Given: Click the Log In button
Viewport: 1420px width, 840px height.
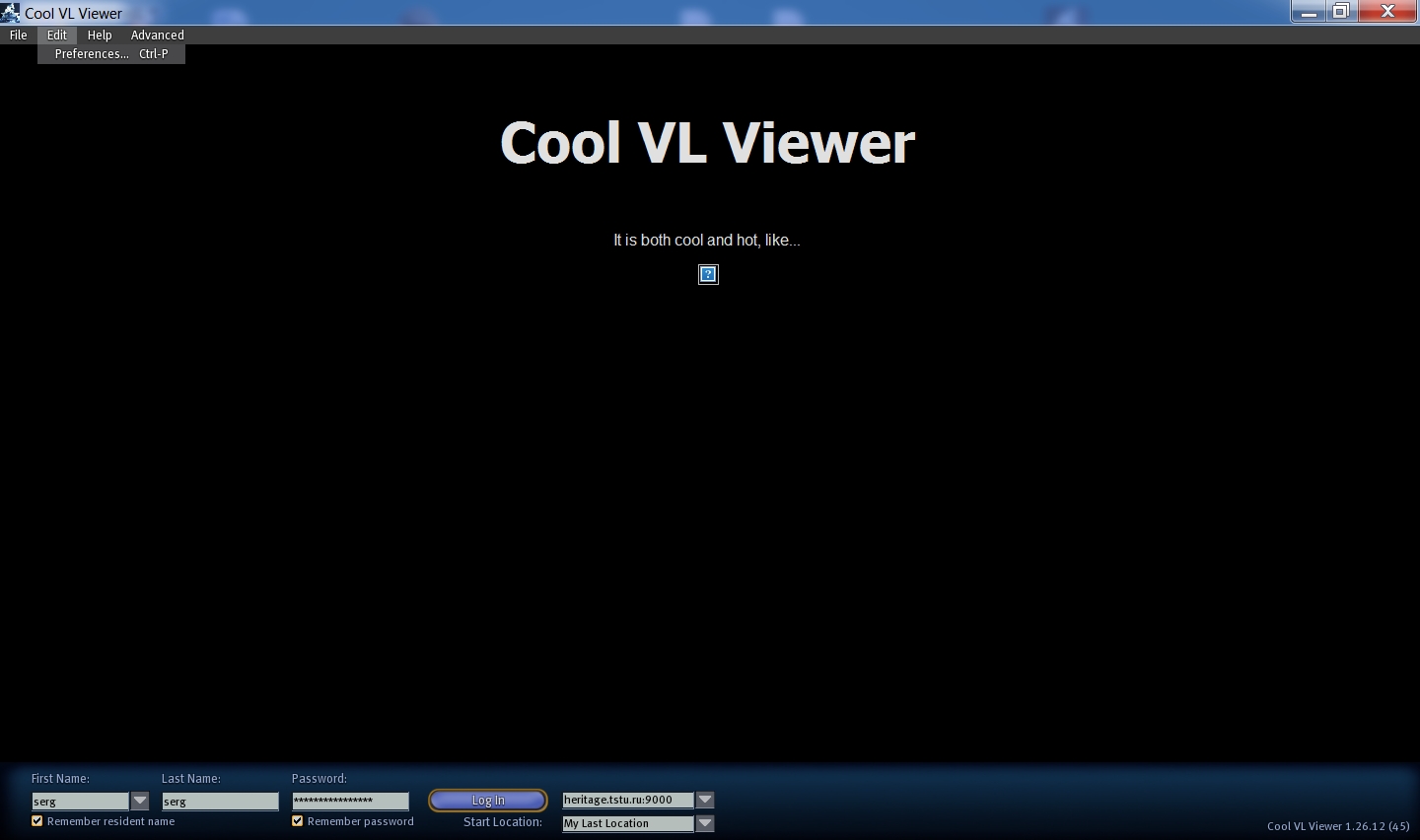Looking at the screenshot, I should (488, 801).
